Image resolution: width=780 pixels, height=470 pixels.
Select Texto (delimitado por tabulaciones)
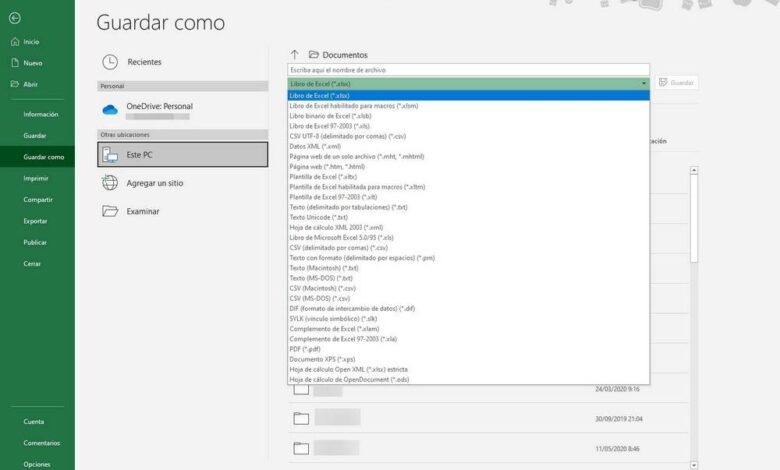click(x=469, y=207)
